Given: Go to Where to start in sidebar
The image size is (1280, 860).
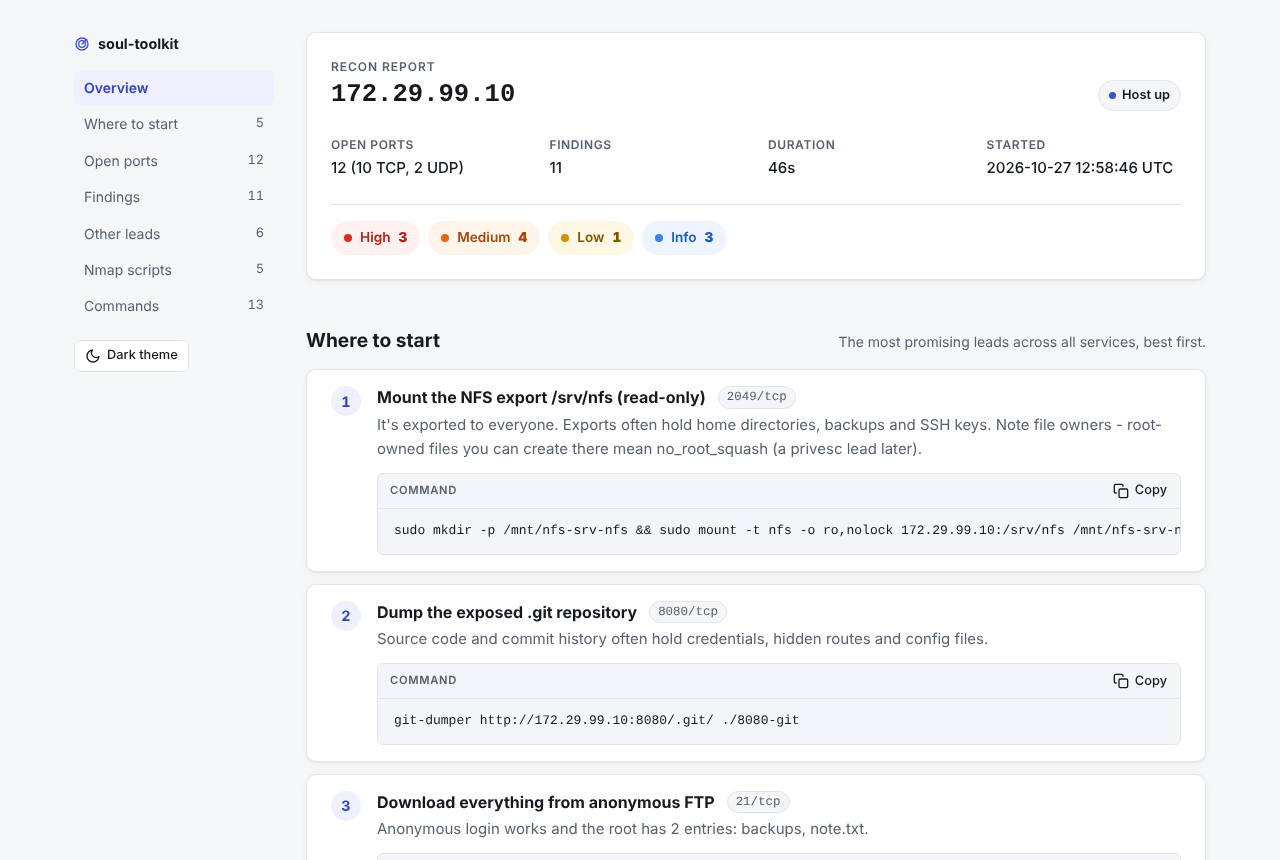Looking at the screenshot, I should tap(174, 124).
